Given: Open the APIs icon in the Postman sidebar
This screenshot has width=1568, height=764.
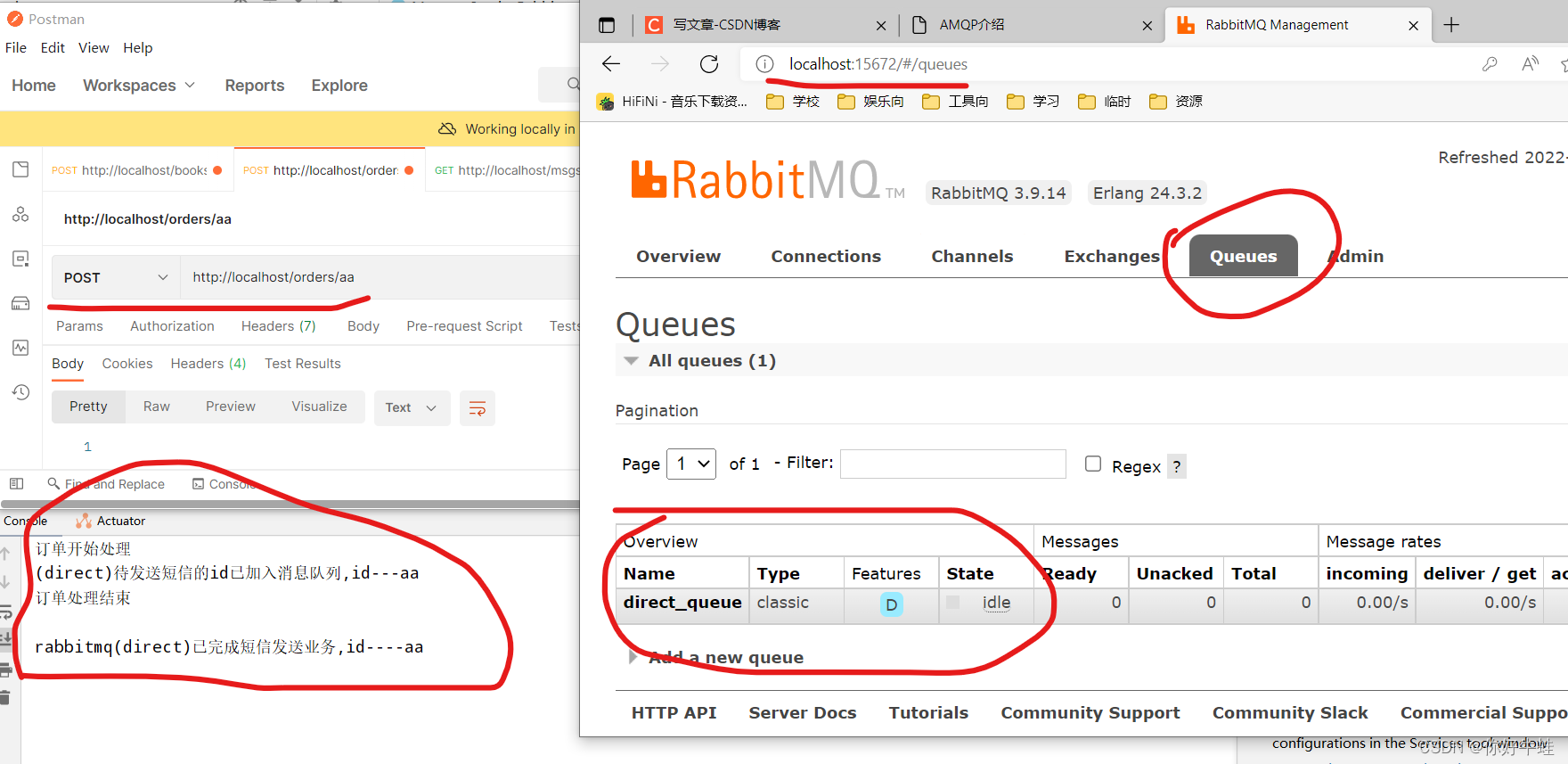Looking at the screenshot, I should tap(20, 214).
